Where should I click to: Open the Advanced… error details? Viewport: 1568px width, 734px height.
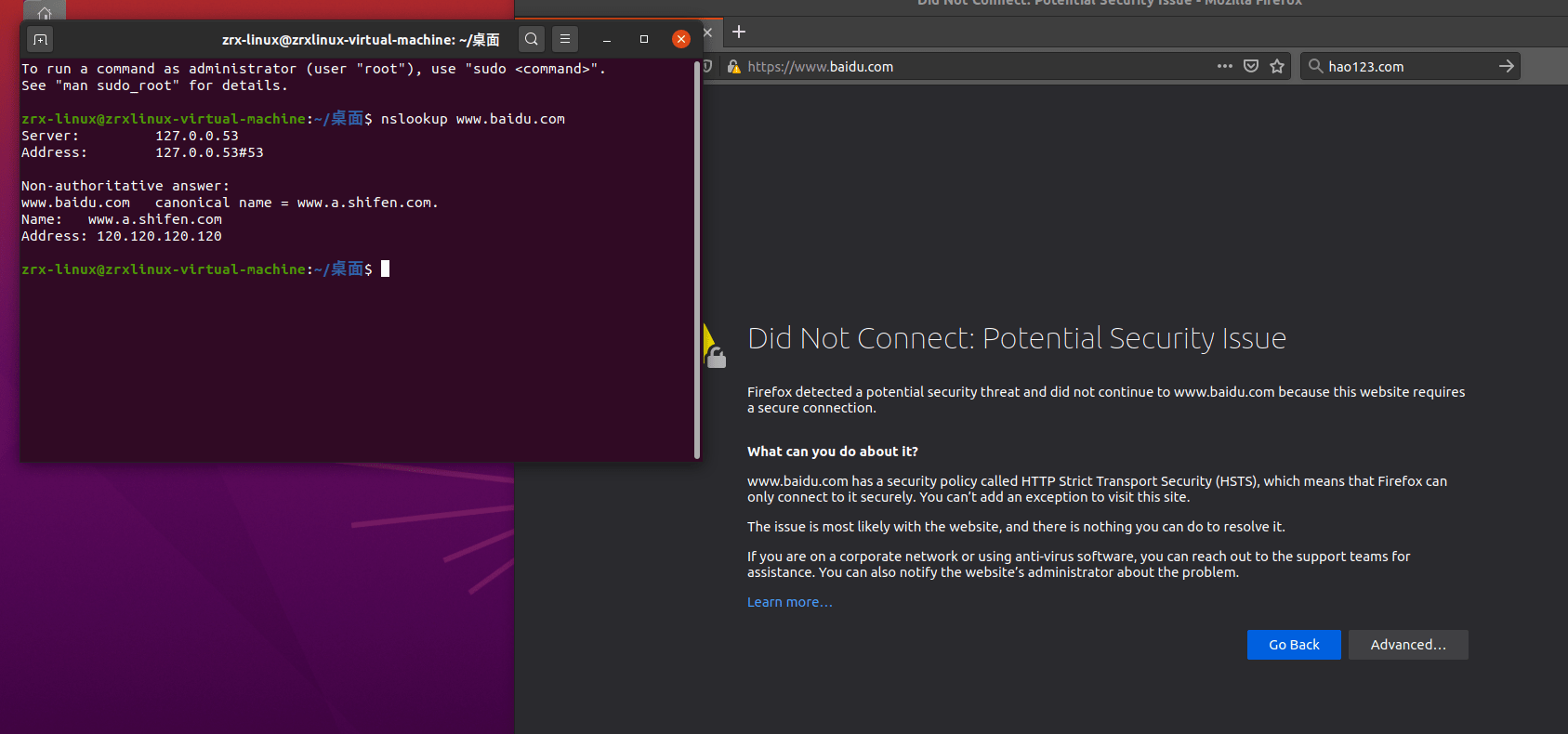pos(1408,645)
